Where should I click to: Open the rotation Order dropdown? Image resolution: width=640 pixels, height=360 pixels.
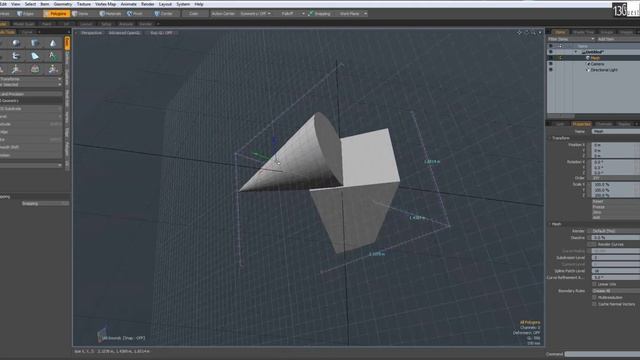(x=616, y=178)
